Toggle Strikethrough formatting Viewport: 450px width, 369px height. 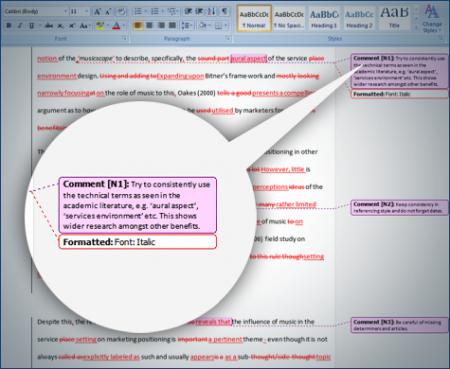pyautogui.click(x=49, y=26)
